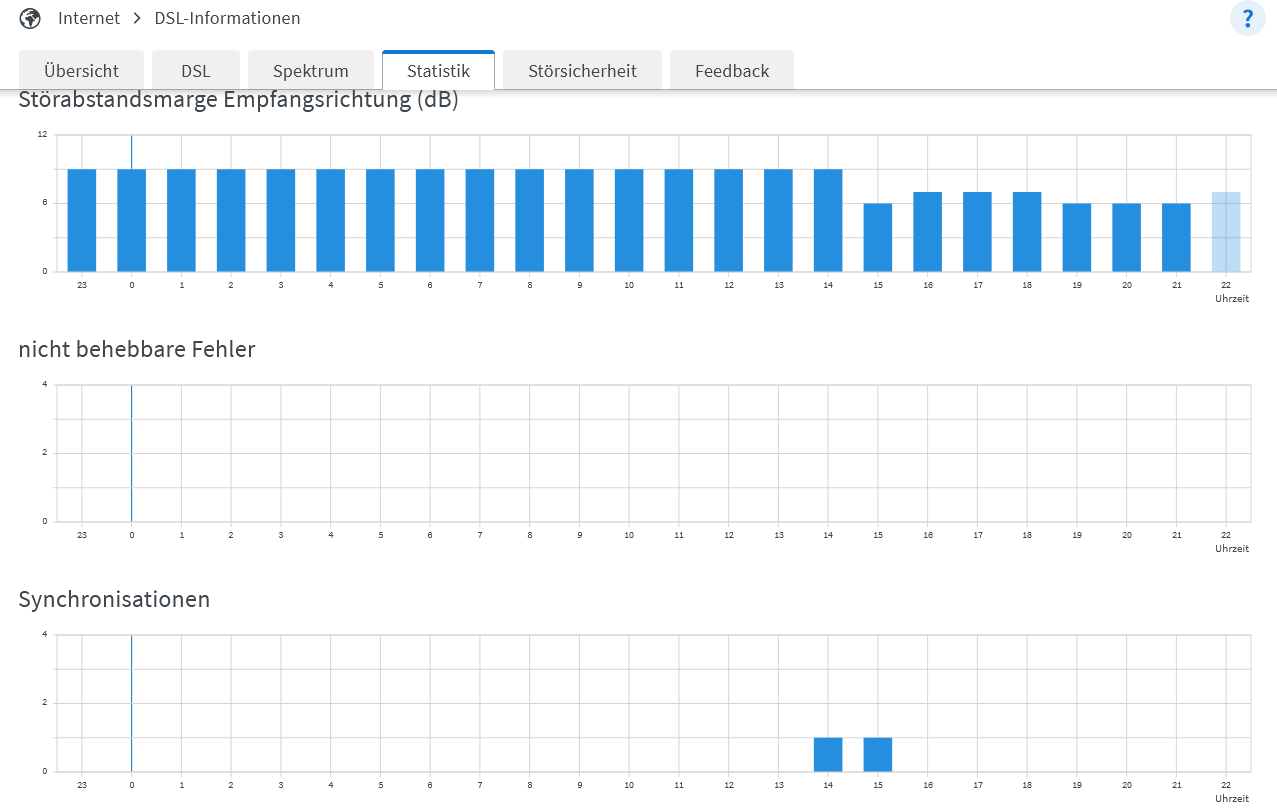
Task: Open the Spektrum tab
Action: point(311,71)
